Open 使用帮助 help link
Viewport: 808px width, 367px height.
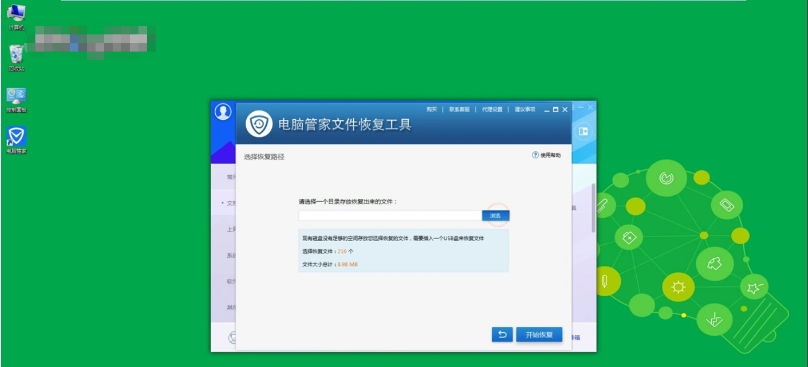(546, 155)
